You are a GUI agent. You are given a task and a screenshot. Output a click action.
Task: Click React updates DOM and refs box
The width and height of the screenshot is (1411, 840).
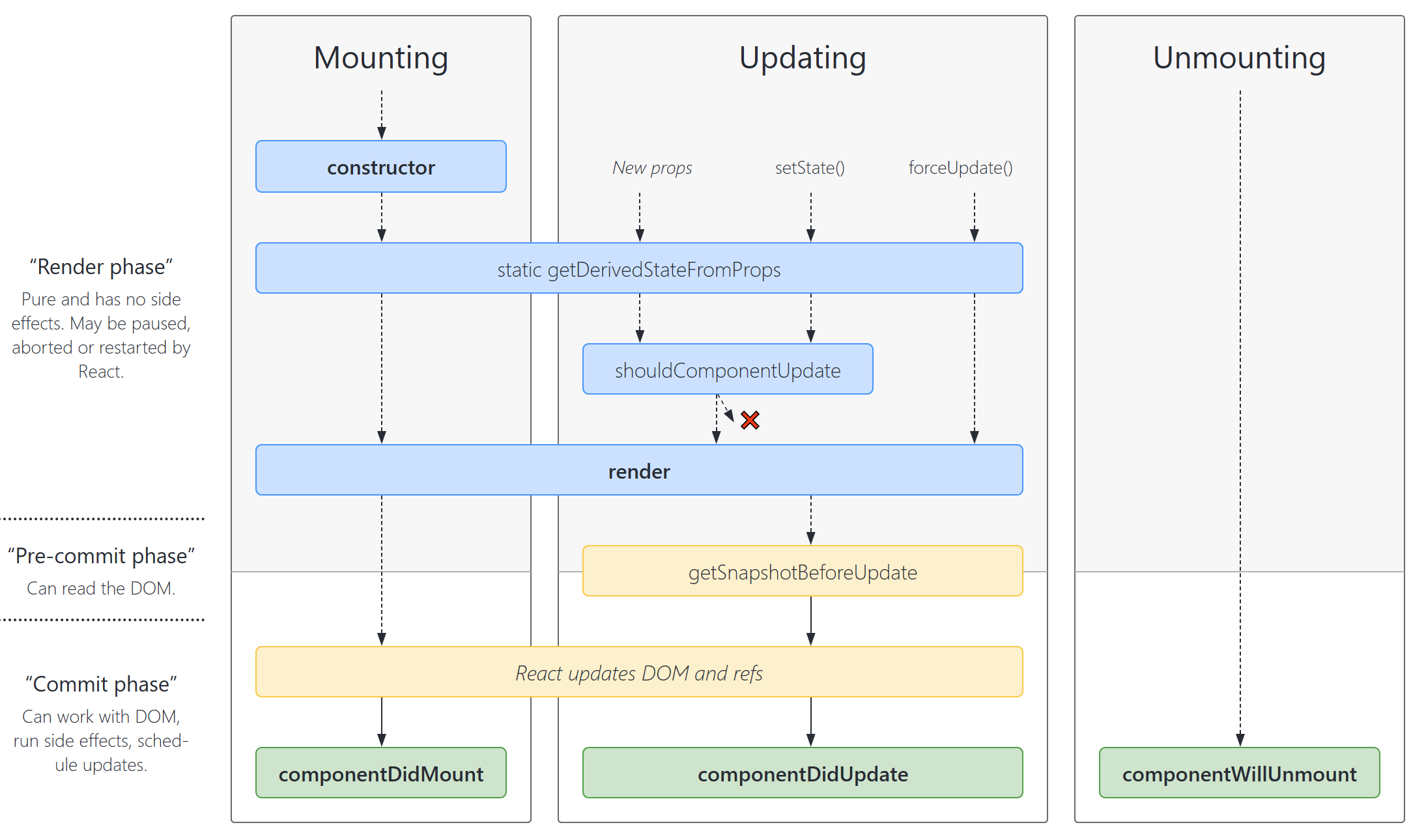click(x=638, y=673)
